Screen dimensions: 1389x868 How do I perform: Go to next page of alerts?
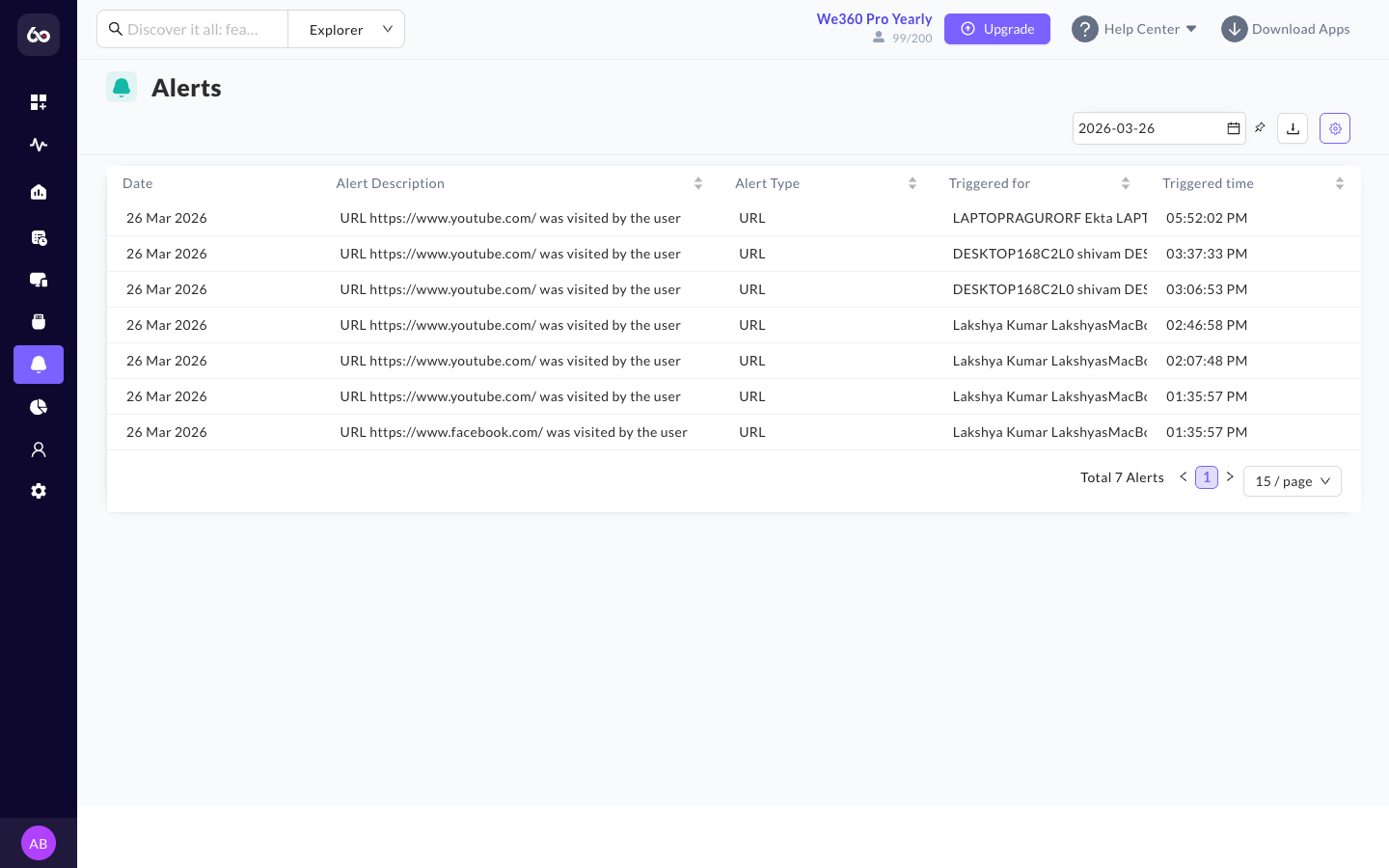[x=1230, y=476]
